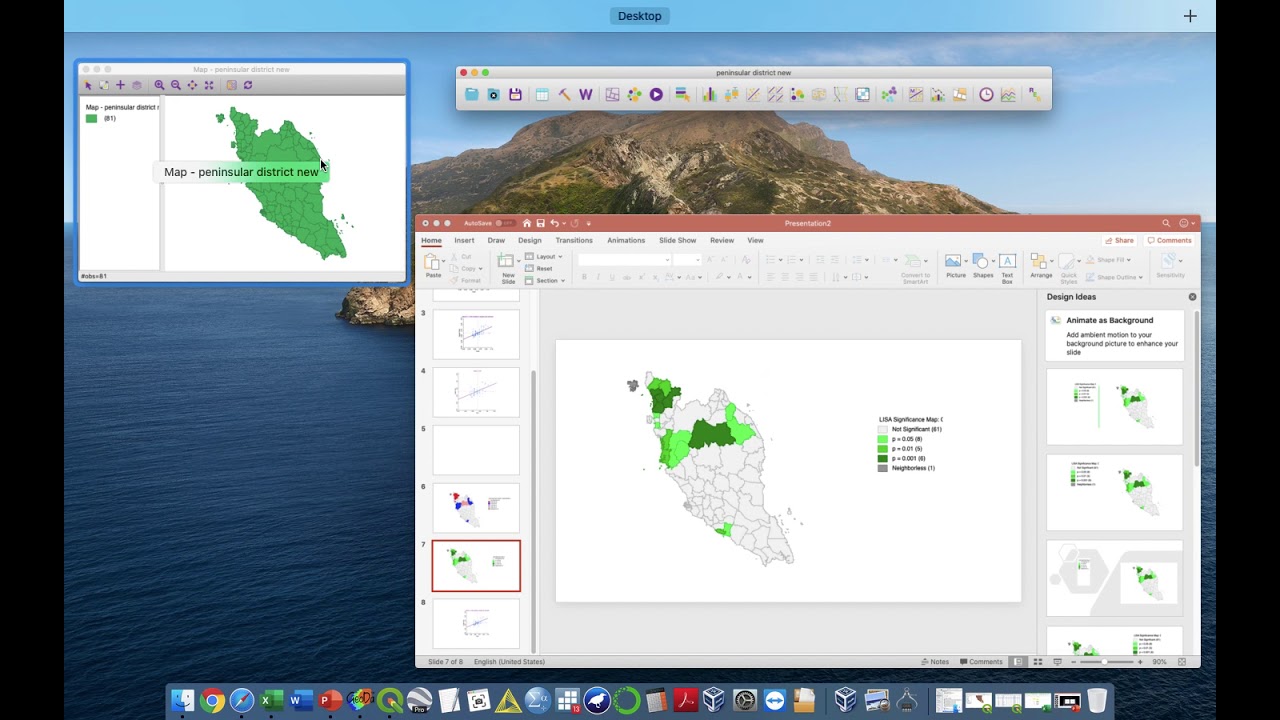Click the Share button
This screenshot has width=1280, height=720.
[1119, 240]
